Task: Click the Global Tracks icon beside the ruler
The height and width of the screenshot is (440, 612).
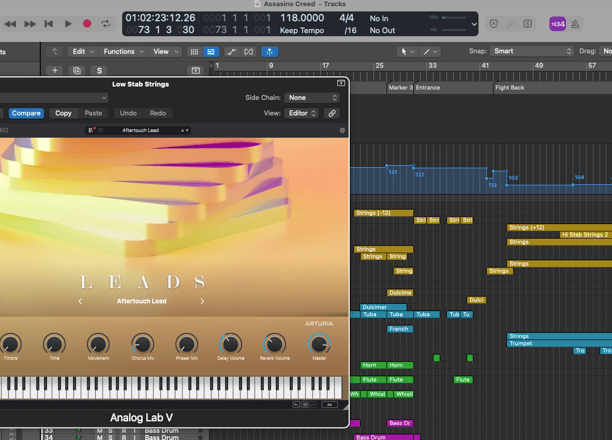Action: click(196, 71)
